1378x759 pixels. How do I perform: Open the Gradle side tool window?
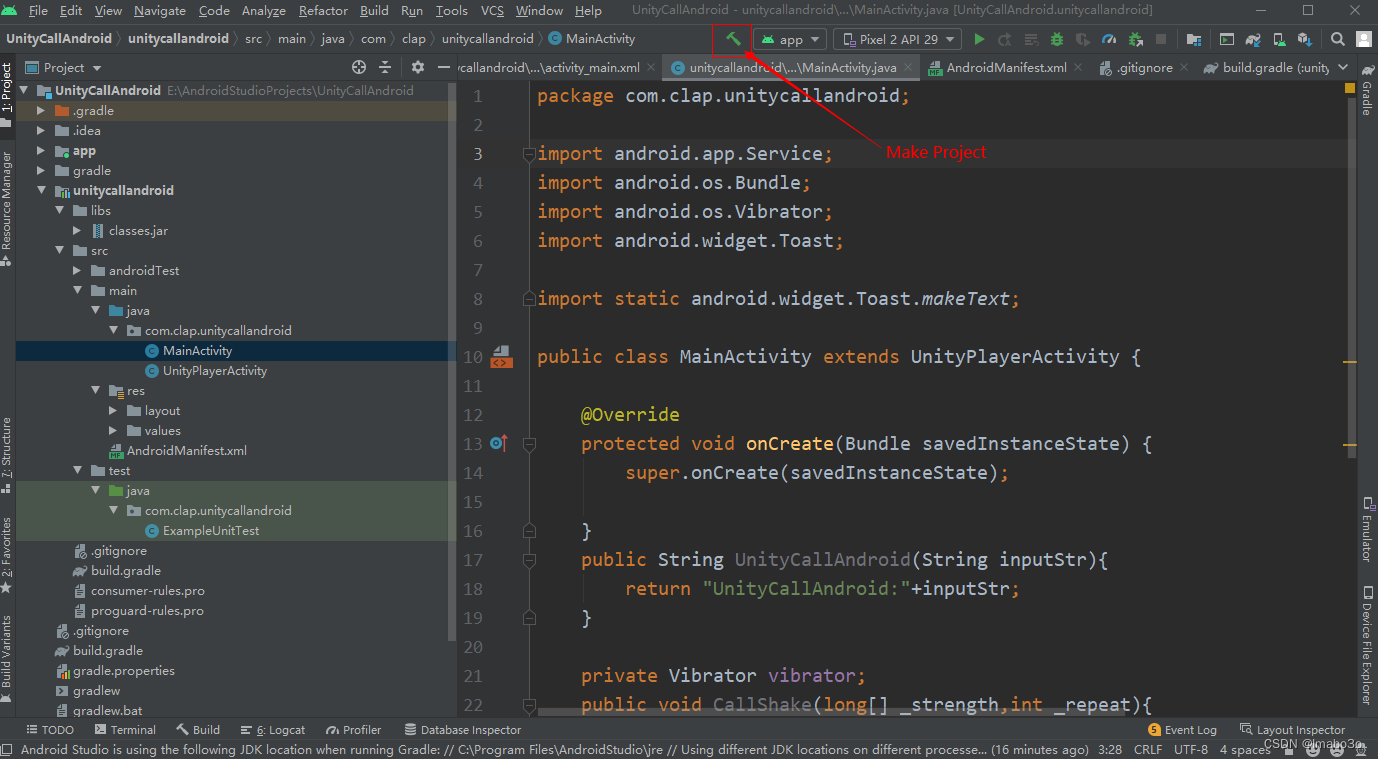point(1366,92)
